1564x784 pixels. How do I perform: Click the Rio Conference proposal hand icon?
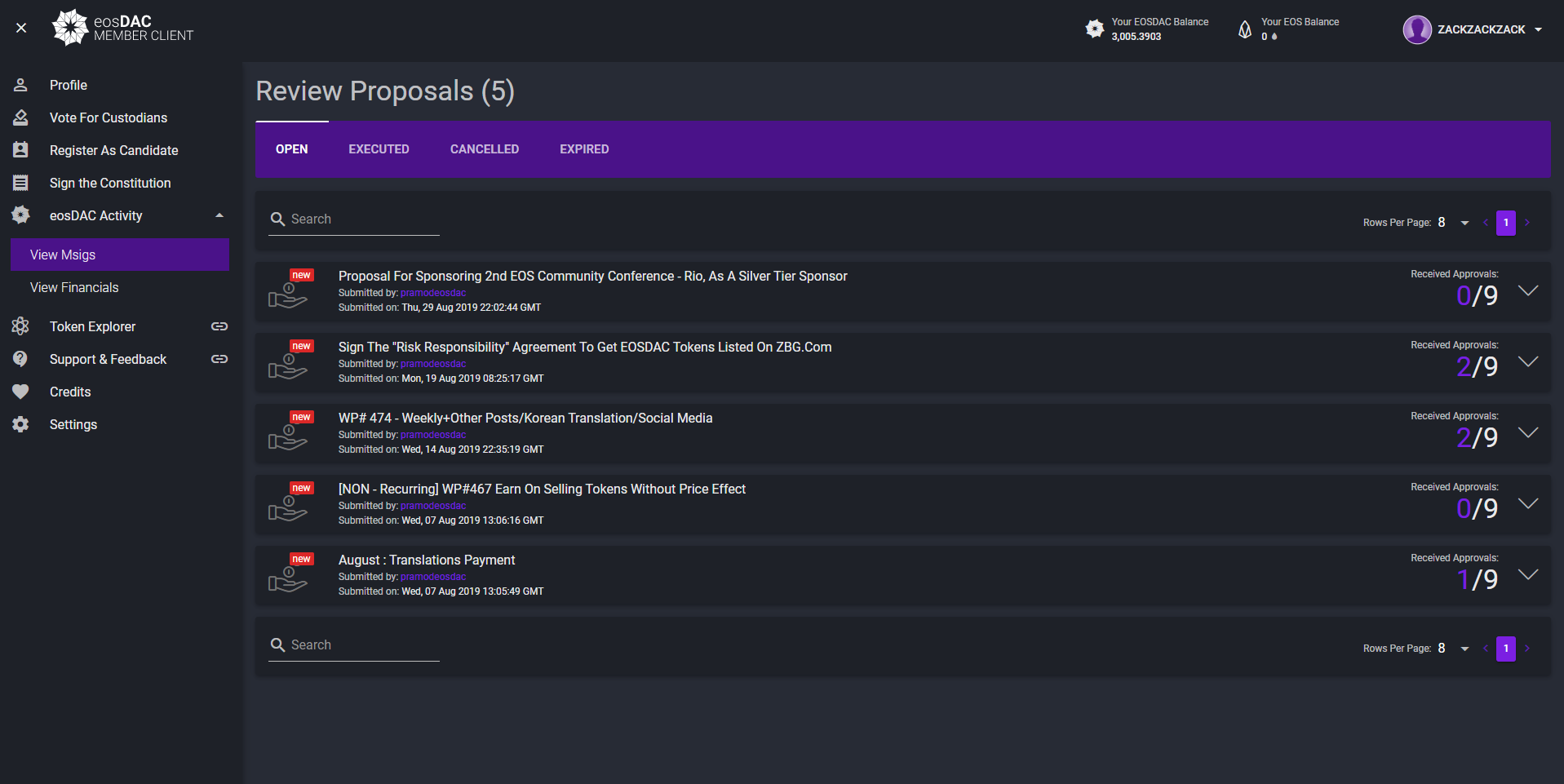pyautogui.click(x=288, y=295)
